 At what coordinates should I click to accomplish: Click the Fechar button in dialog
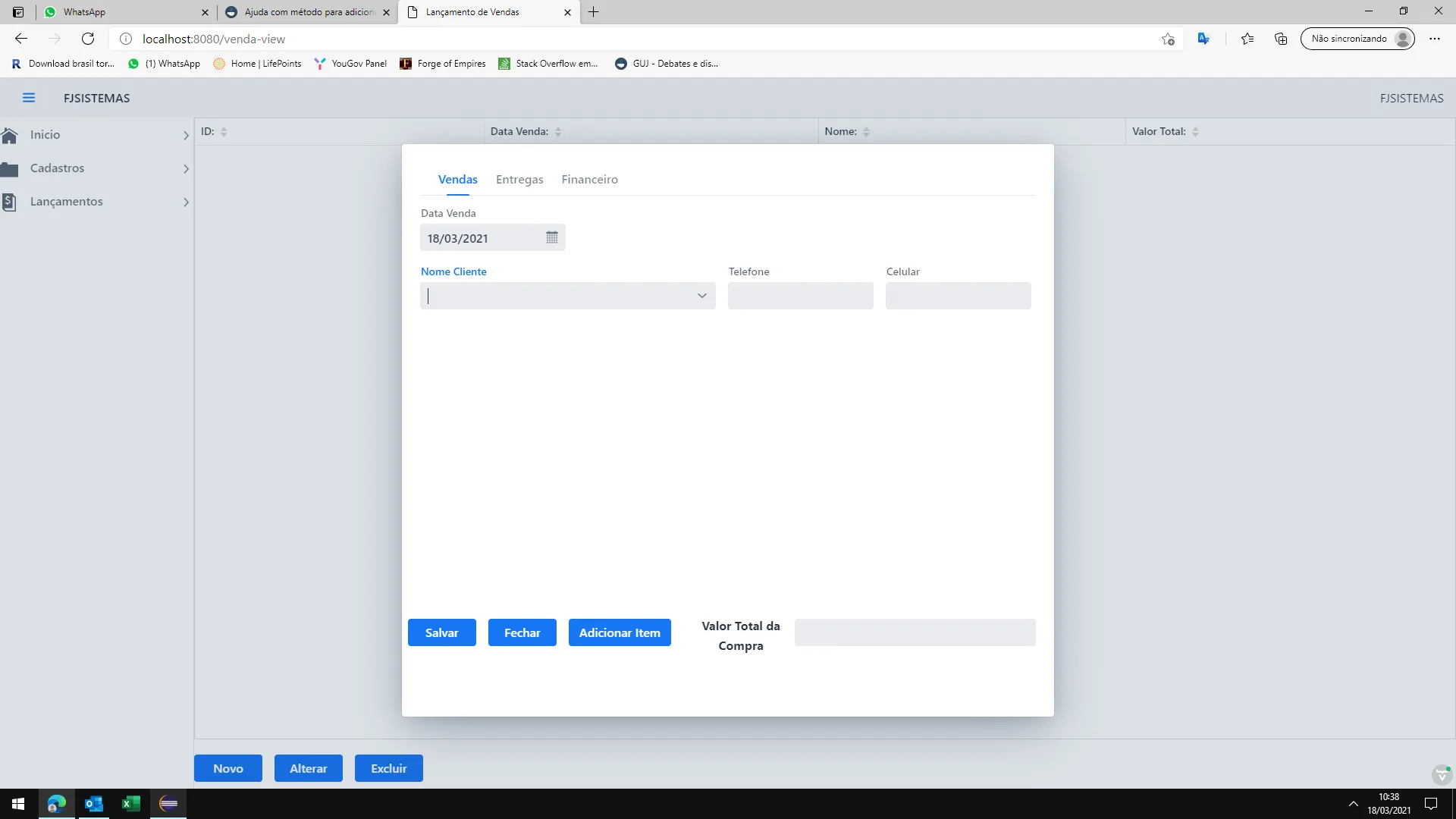[522, 632]
